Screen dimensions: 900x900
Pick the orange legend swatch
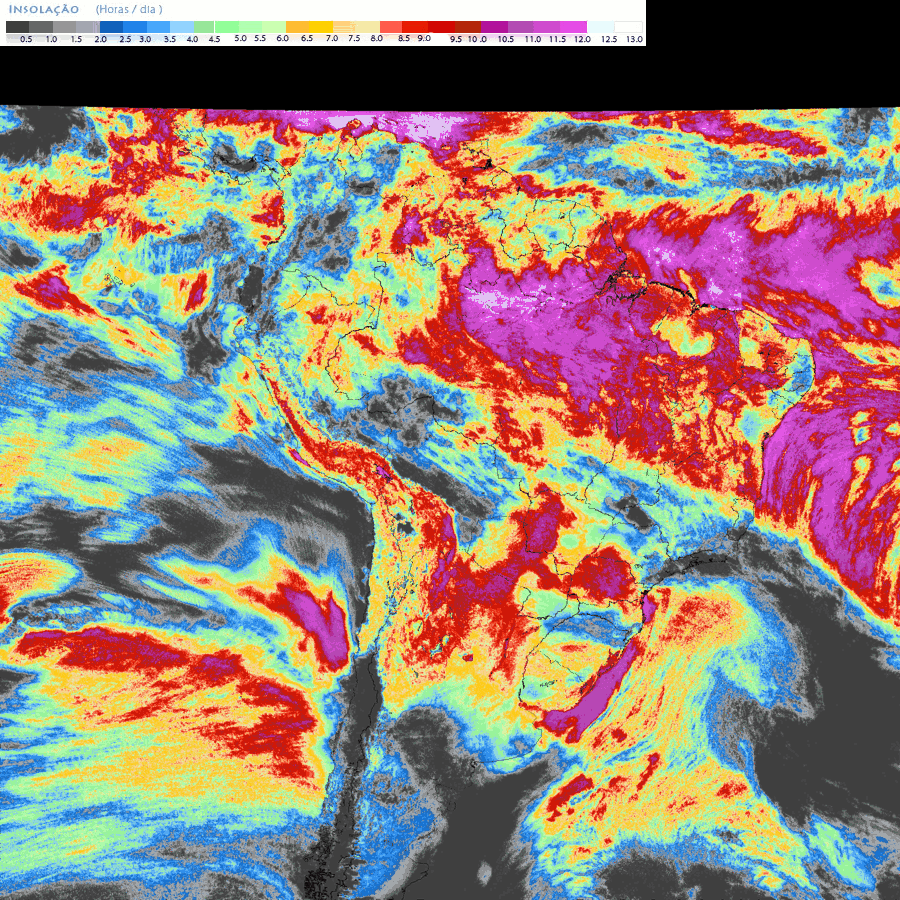[297, 27]
